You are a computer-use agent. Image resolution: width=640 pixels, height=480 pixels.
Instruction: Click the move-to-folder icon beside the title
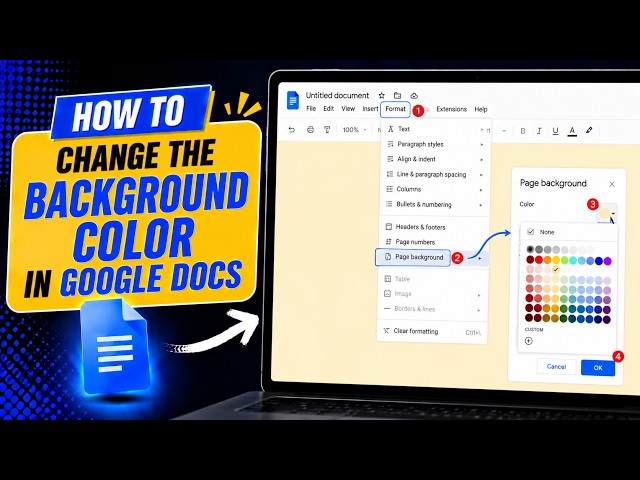[x=398, y=96]
